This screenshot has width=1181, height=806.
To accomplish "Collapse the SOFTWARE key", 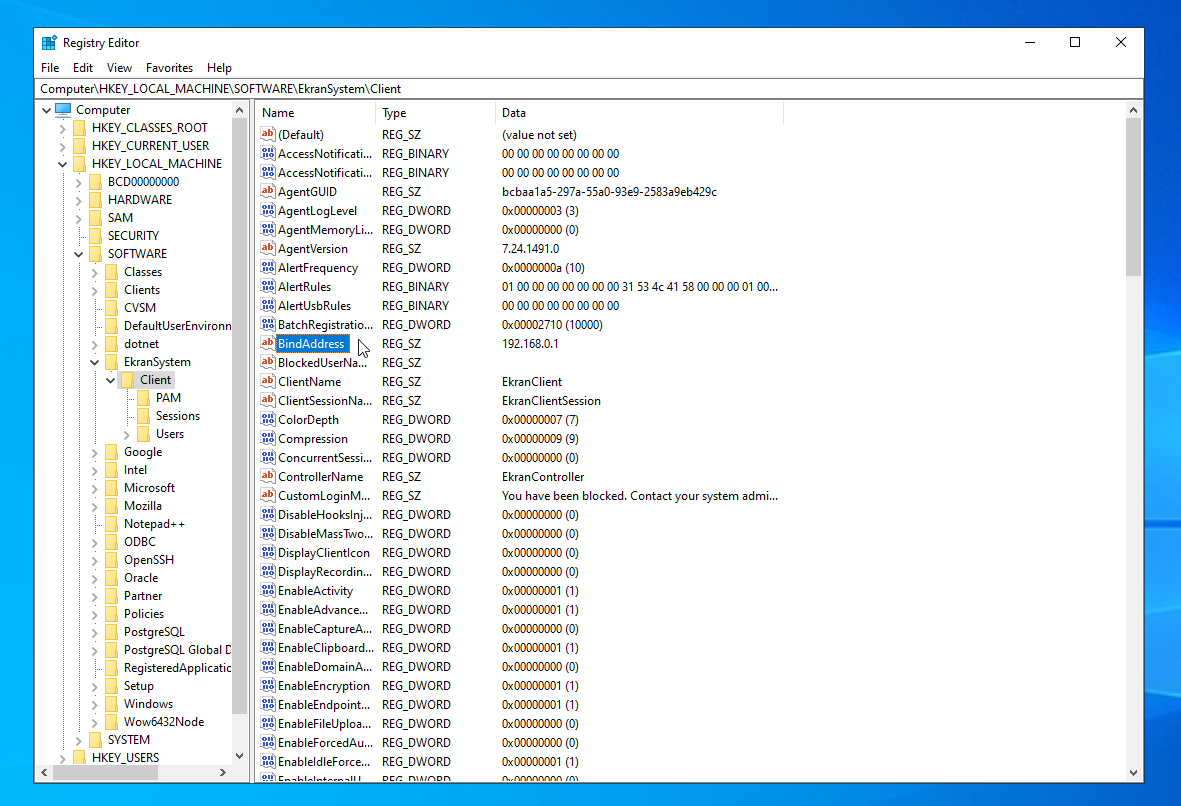I will coord(78,254).
